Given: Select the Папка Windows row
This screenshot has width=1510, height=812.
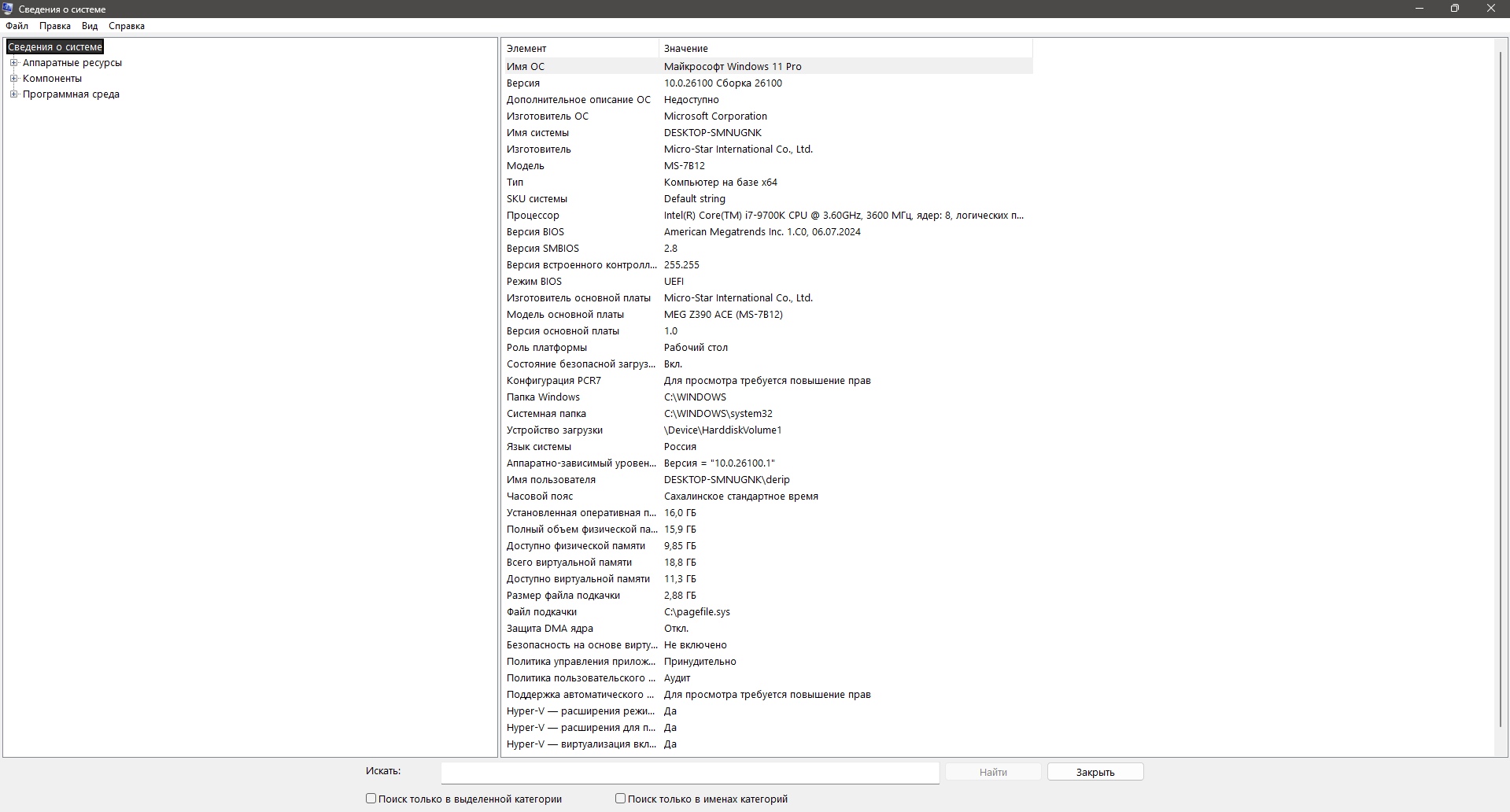Looking at the screenshot, I should (767, 397).
